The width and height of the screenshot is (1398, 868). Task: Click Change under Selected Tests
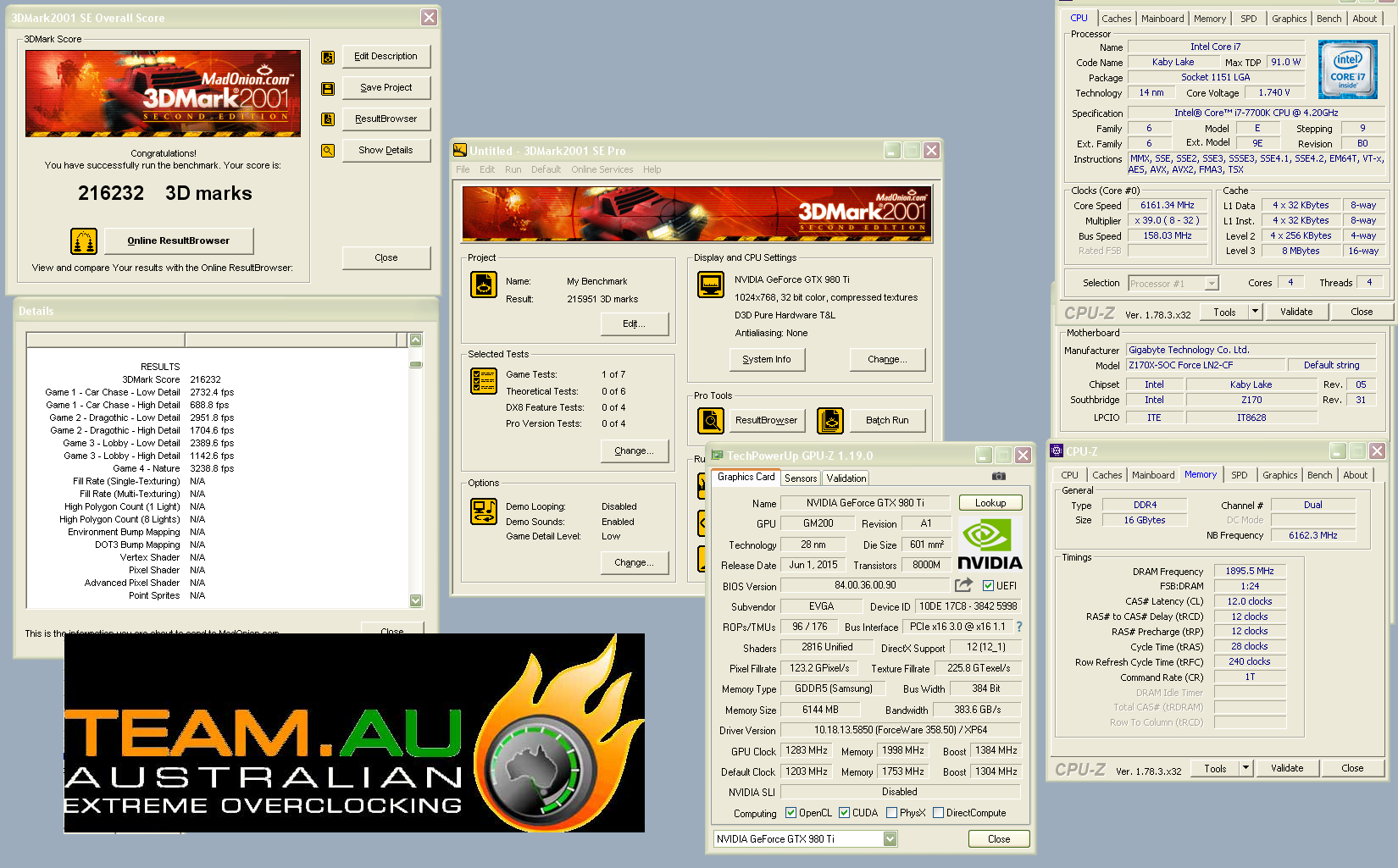[x=634, y=451]
